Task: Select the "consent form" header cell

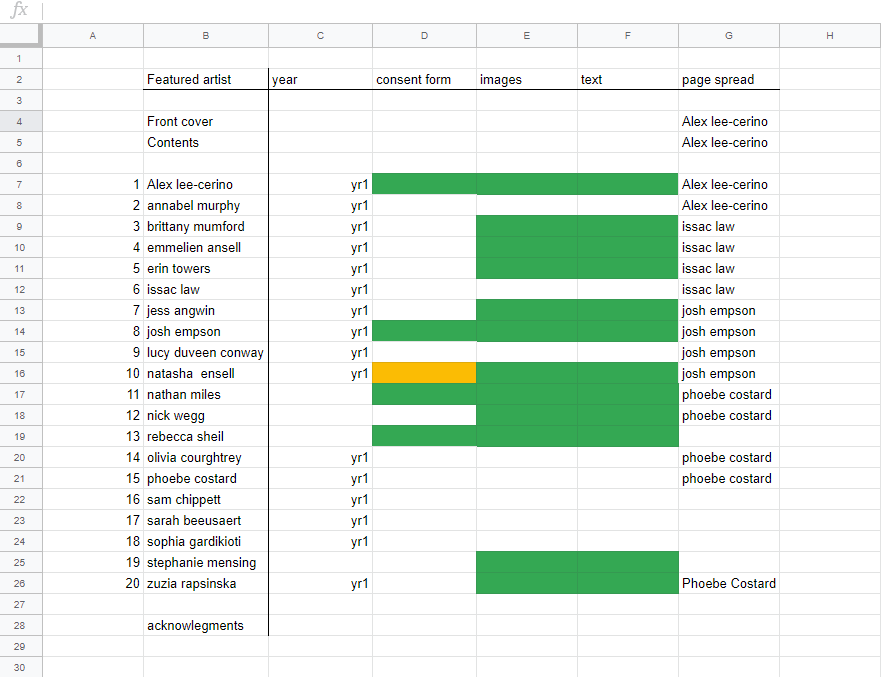Action: (424, 80)
